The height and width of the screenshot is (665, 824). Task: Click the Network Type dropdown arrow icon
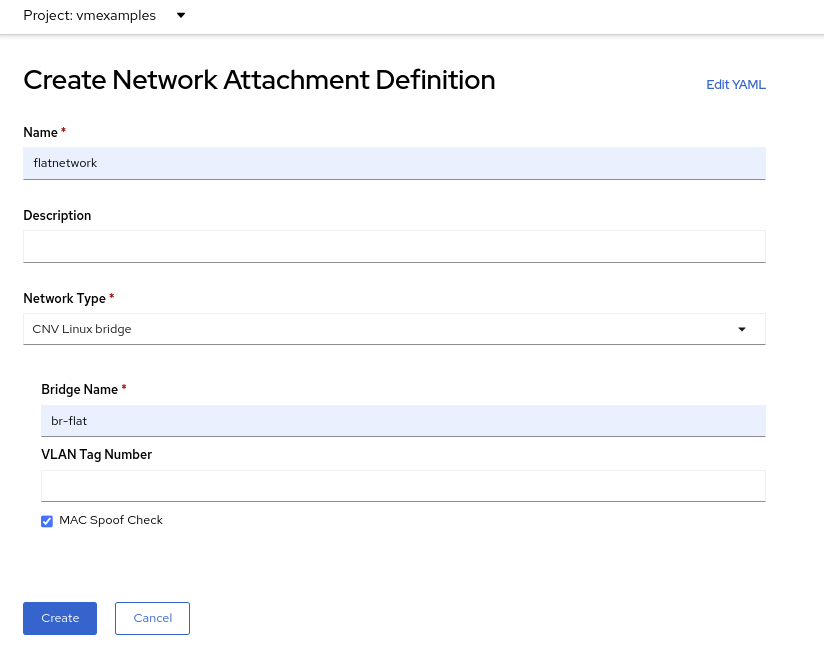click(x=741, y=329)
